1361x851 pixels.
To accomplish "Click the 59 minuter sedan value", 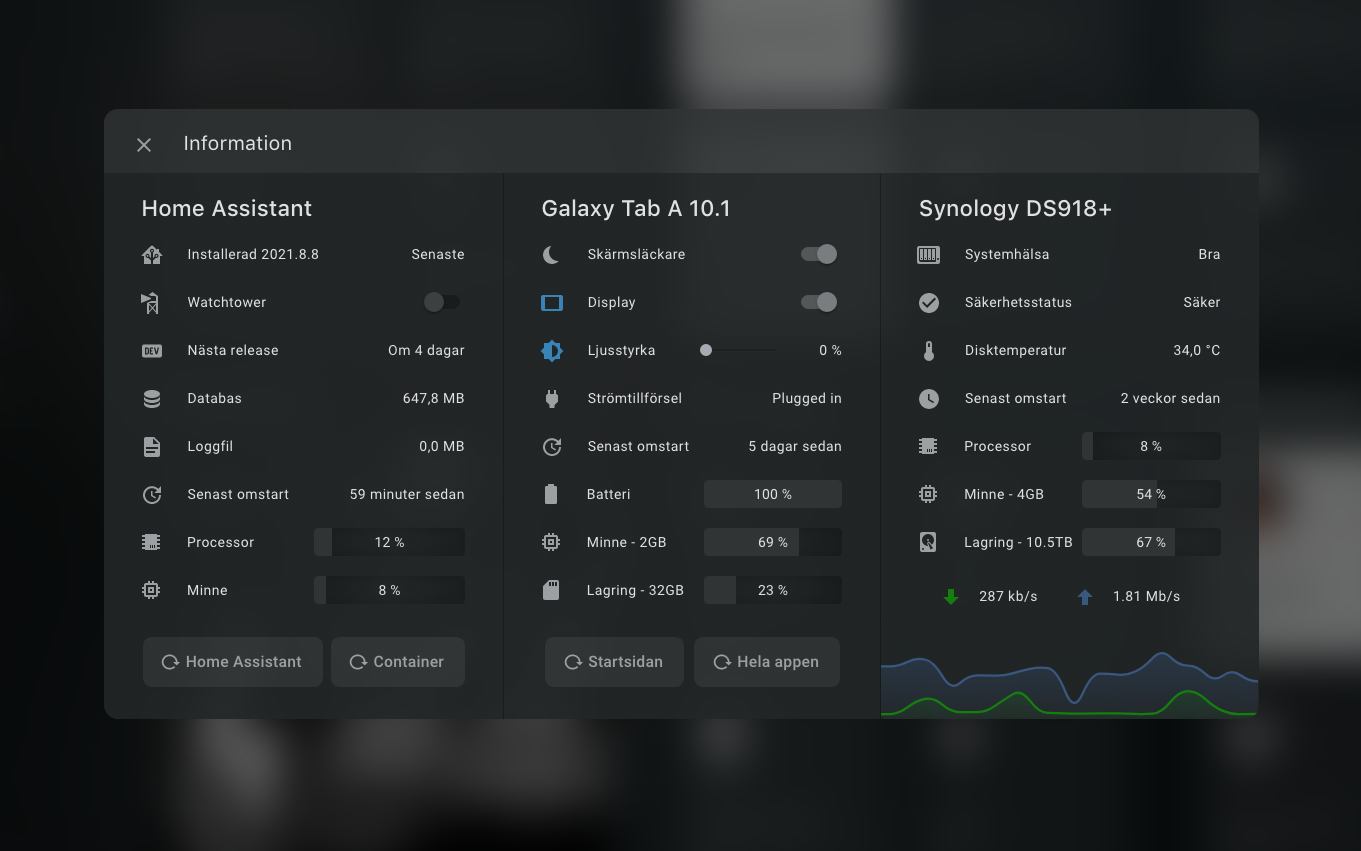I will [407, 494].
